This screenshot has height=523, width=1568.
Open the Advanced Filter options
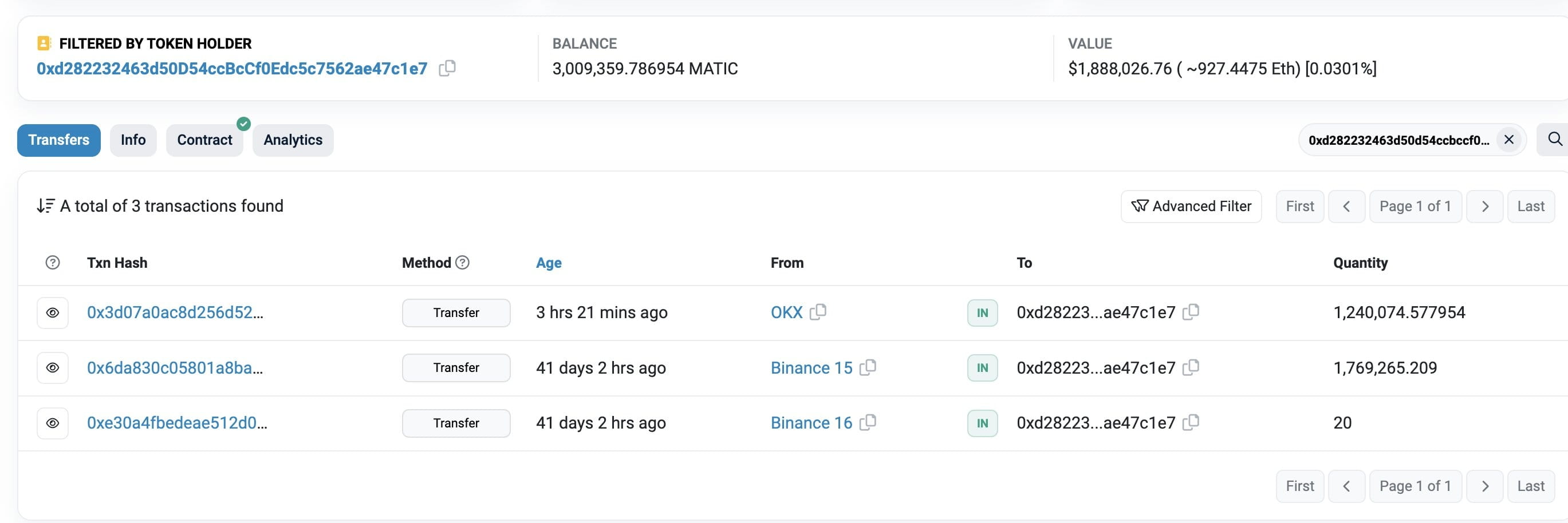click(x=1191, y=206)
